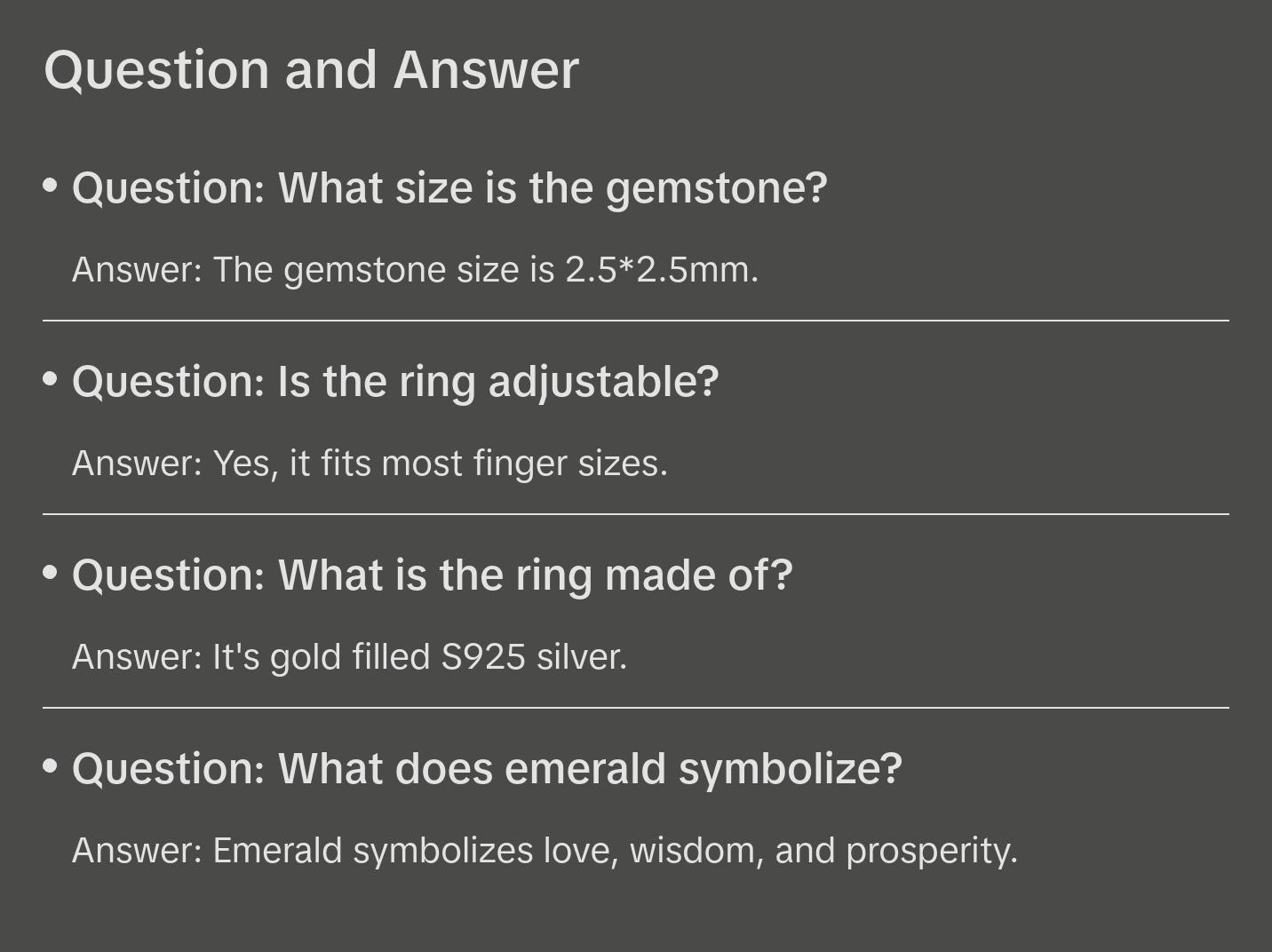Select the question on ring material
Viewport: 1272px width, 952px height.
click(432, 575)
